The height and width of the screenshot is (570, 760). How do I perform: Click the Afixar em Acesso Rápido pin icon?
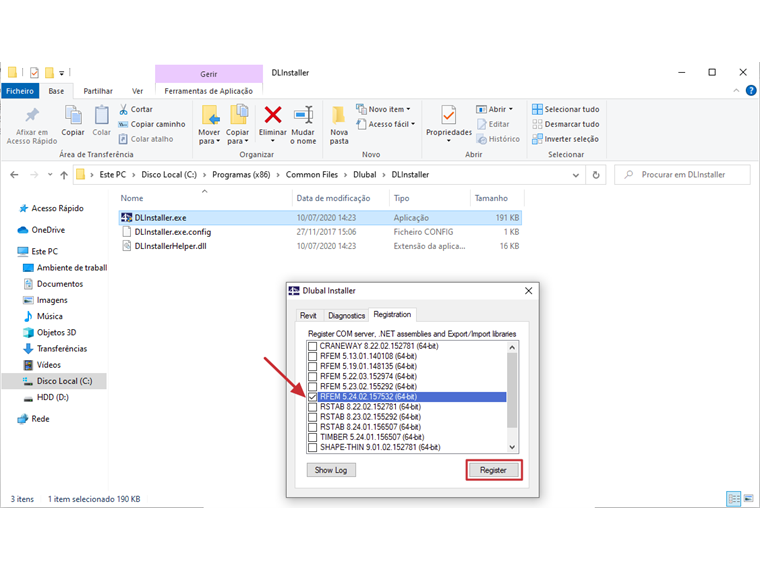pos(32,115)
